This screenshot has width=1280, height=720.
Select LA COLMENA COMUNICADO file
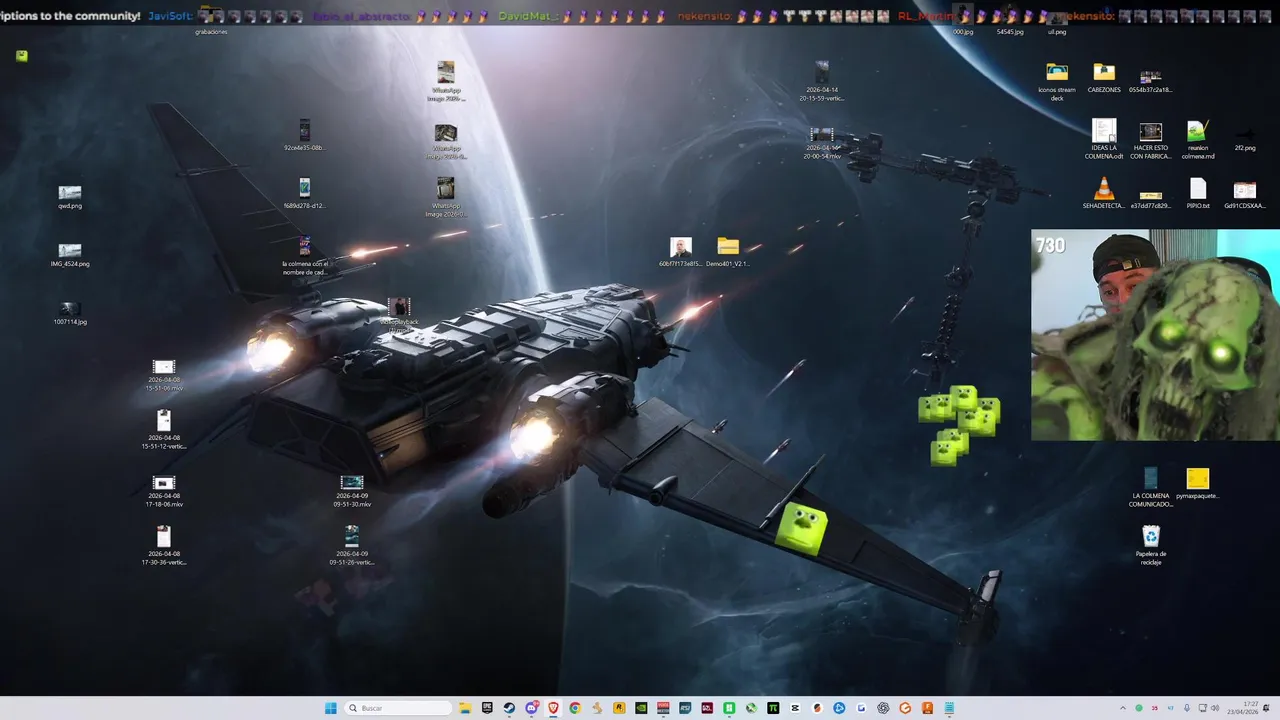(x=1151, y=487)
